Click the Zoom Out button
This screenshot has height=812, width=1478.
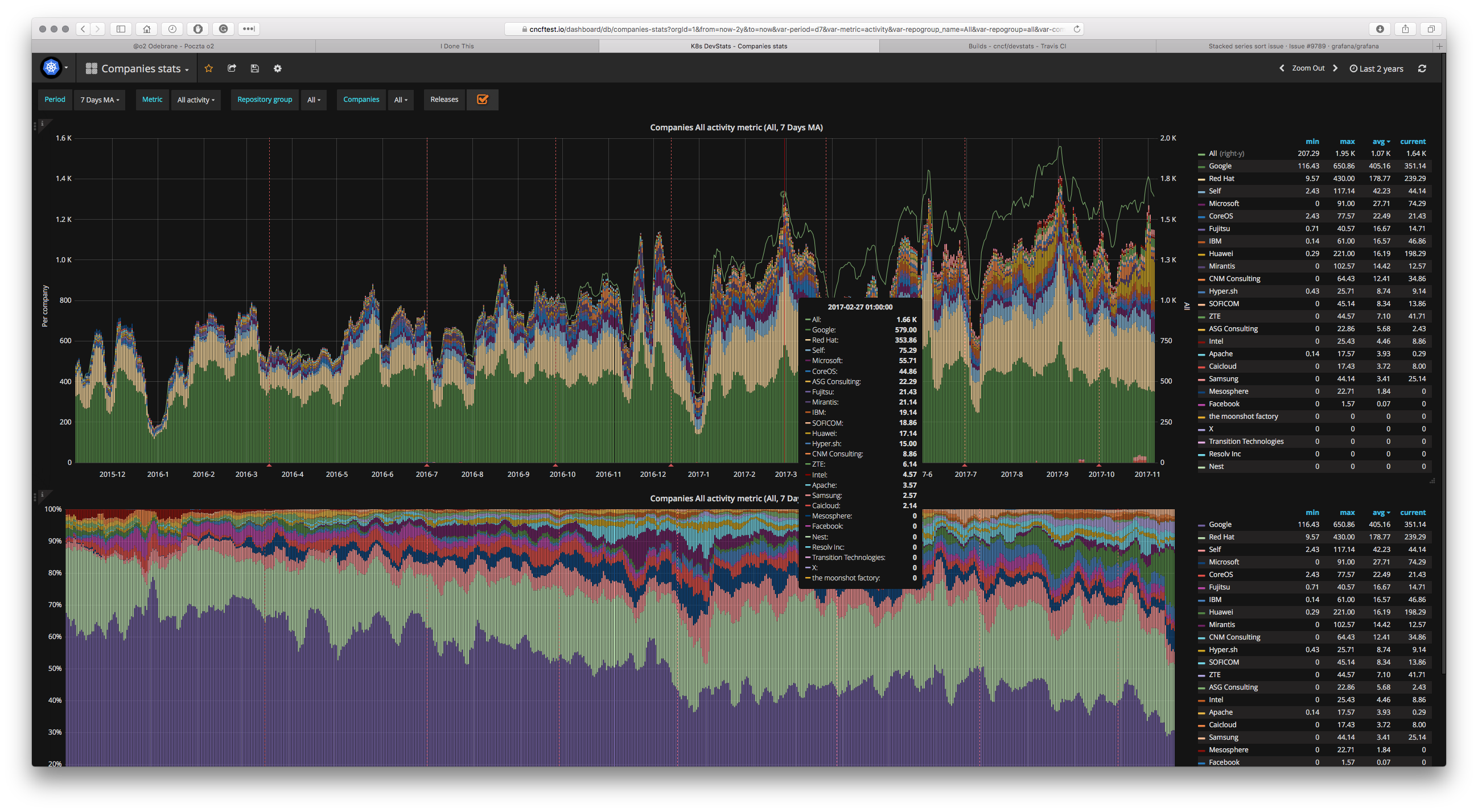tap(1308, 68)
